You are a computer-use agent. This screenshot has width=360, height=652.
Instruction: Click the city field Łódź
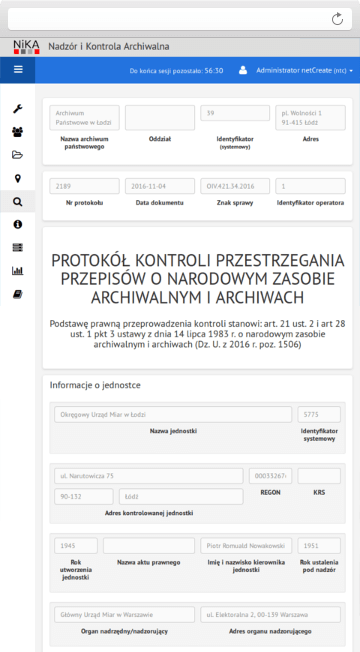click(181, 496)
